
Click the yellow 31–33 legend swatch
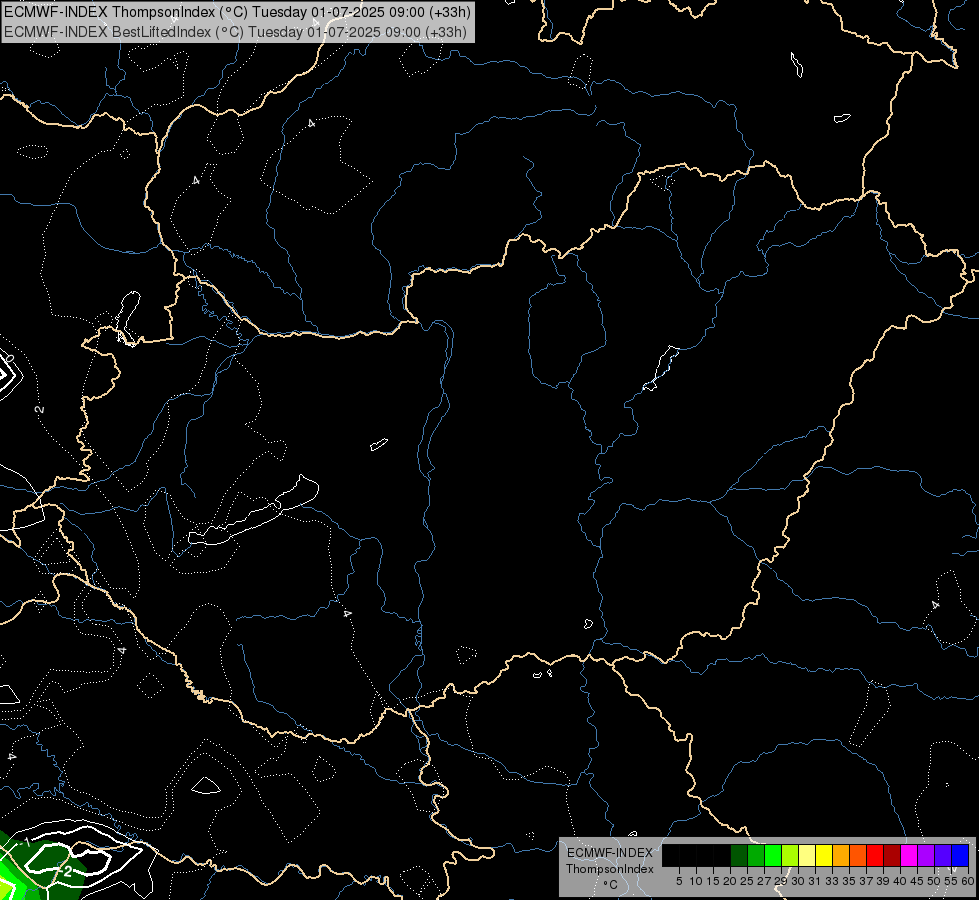click(824, 855)
